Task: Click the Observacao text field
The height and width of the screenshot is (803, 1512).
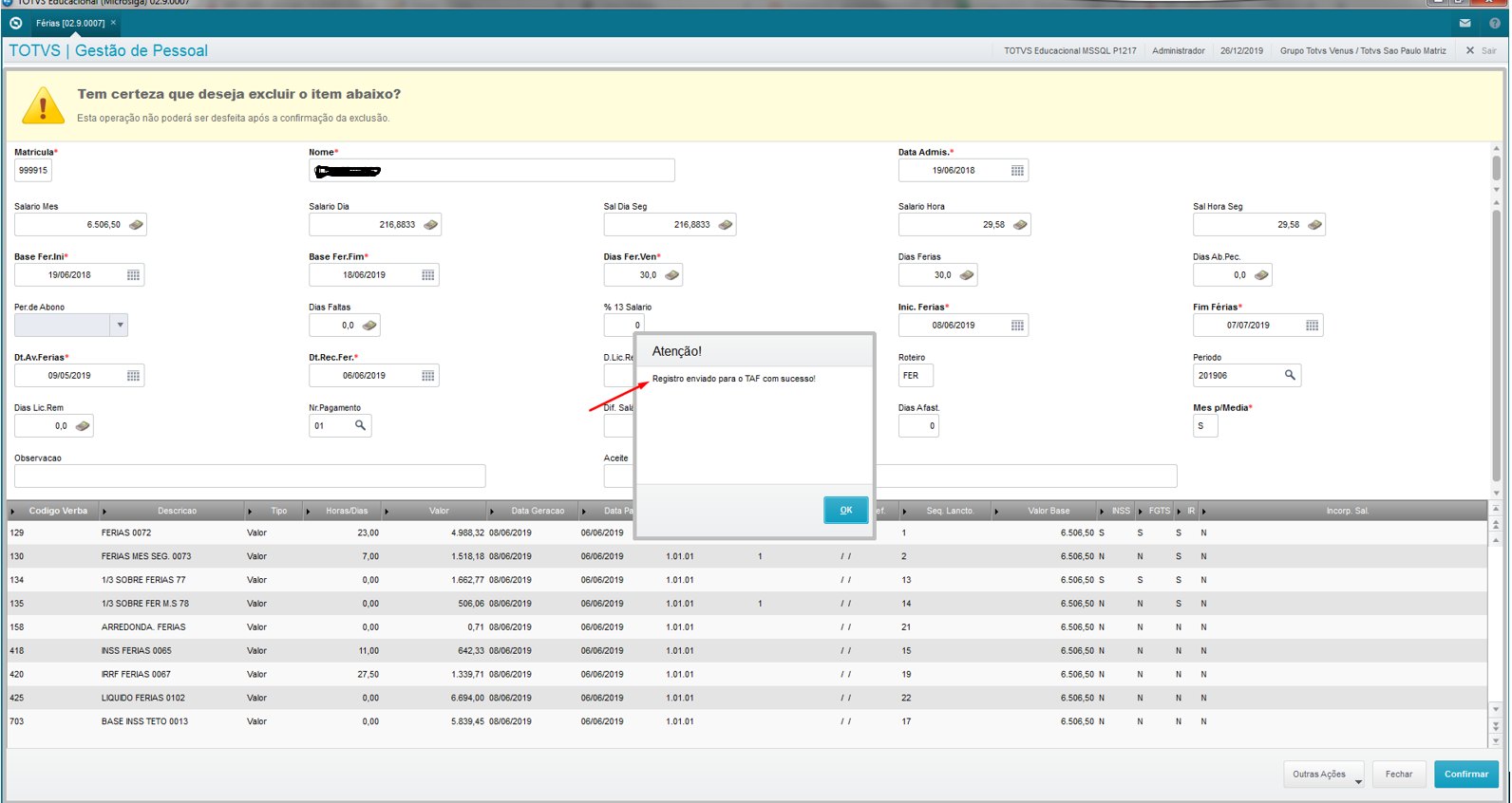Action: coord(250,476)
